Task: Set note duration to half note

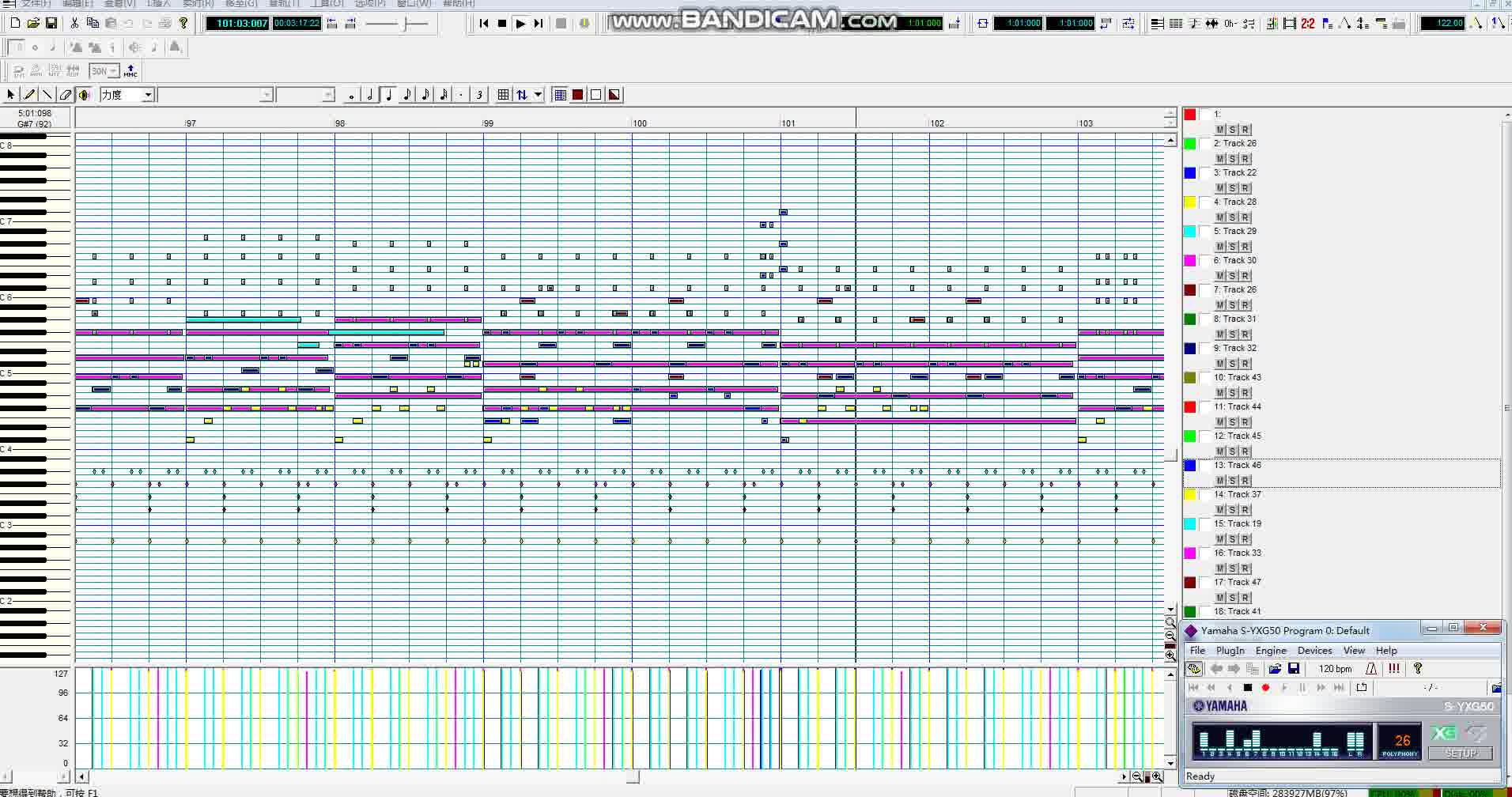Action: click(x=369, y=95)
